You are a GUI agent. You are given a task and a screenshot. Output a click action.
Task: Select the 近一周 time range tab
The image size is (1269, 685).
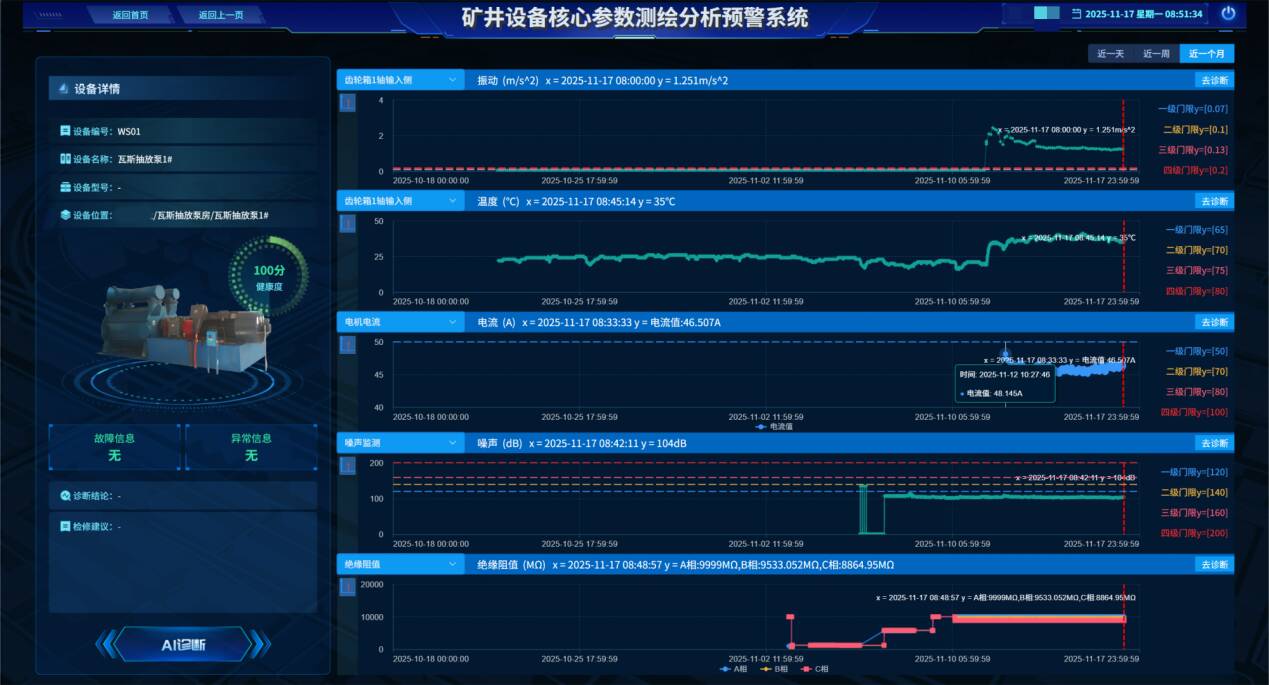1156,54
